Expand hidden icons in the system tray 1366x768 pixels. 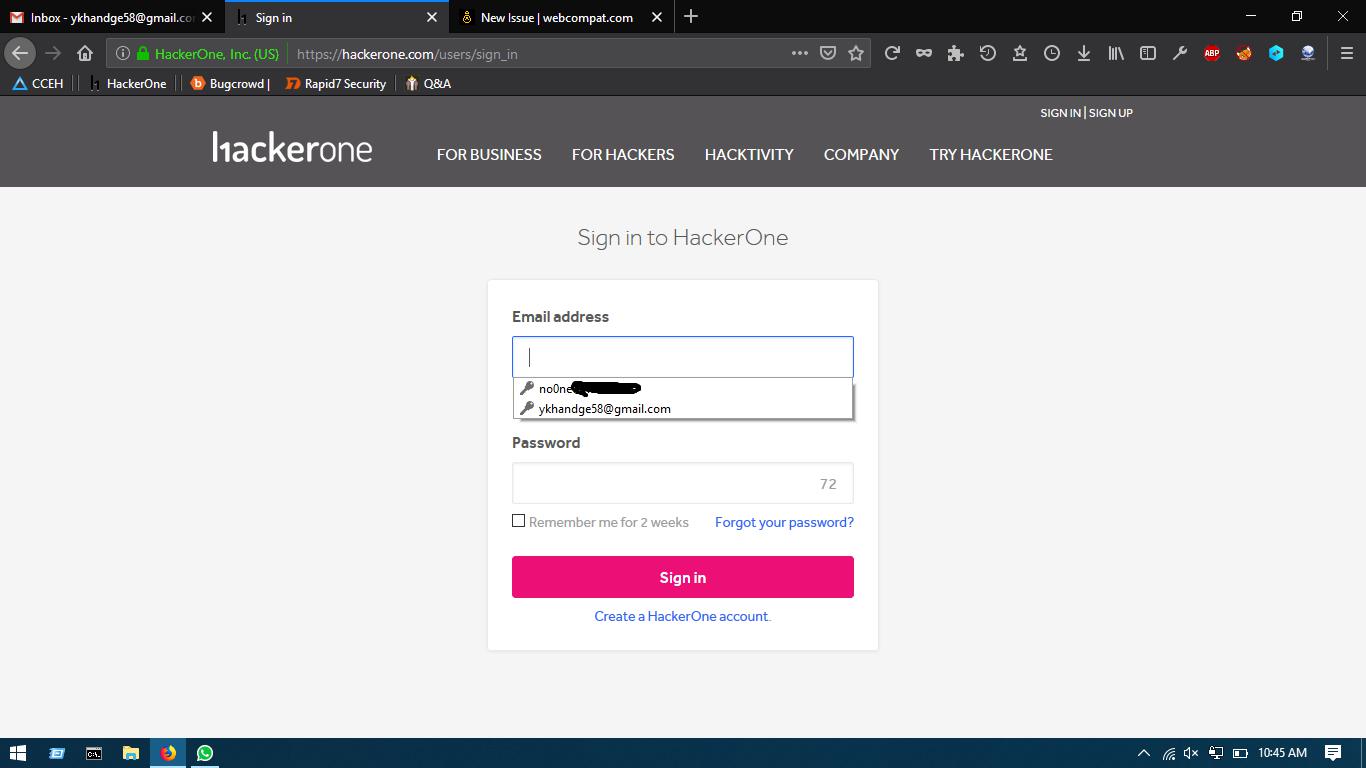coord(1143,752)
